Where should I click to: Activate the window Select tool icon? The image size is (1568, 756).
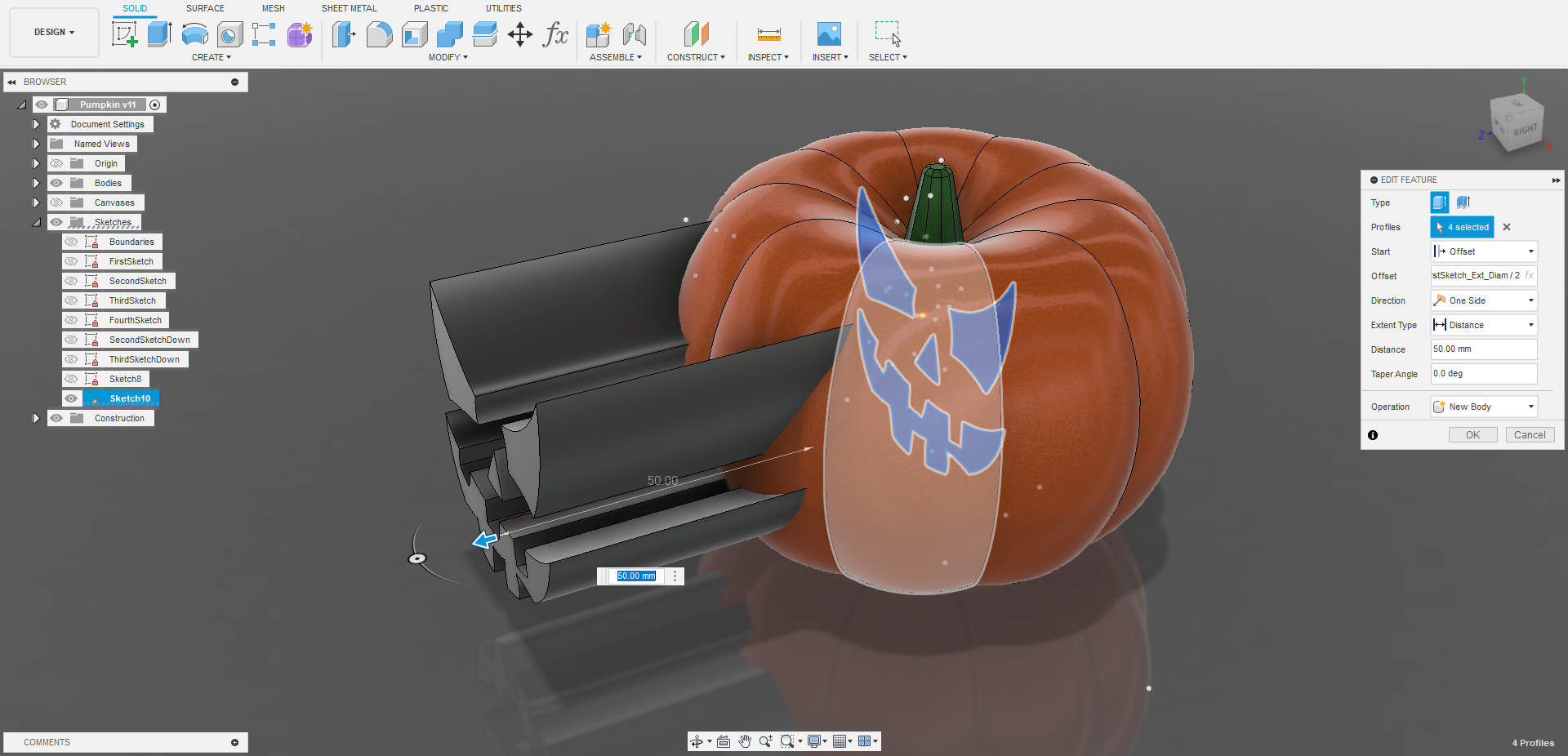point(888,34)
